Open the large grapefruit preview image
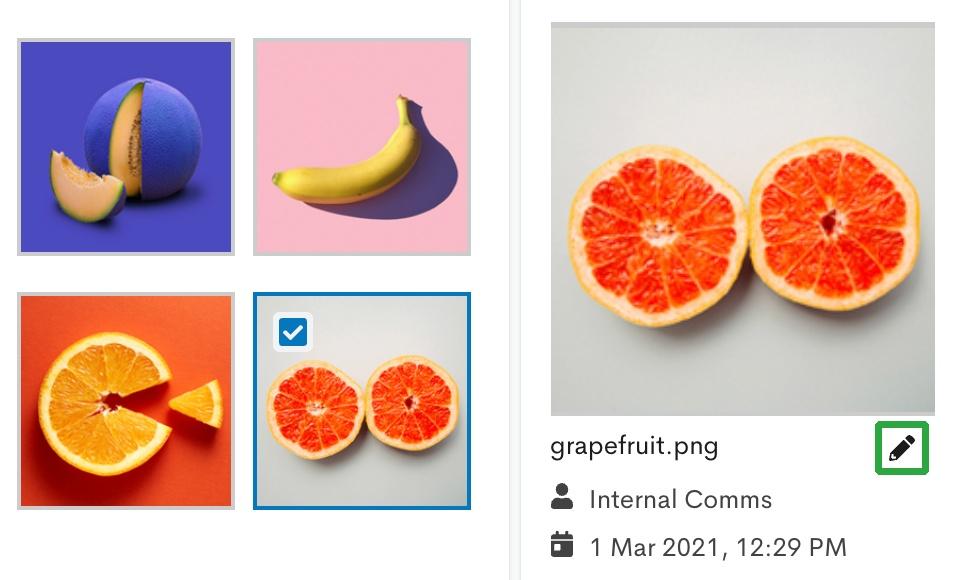Image resolution: width=958 pixels, height=580 pixels. (742, 219)
